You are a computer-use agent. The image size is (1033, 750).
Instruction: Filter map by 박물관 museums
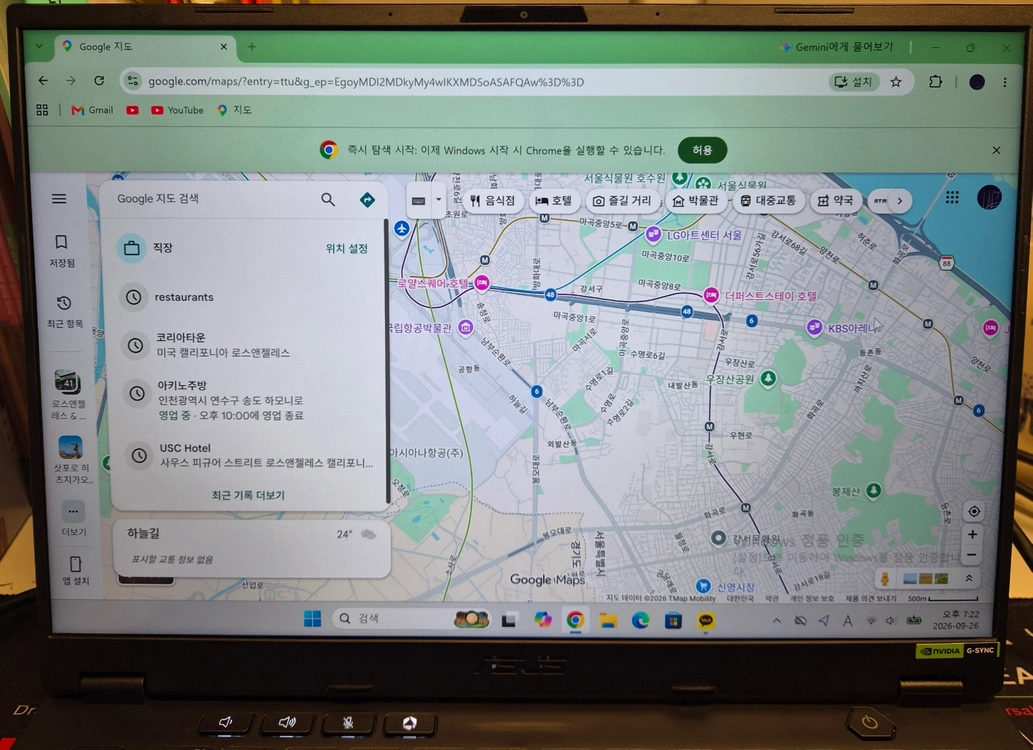[x=696, y=200]
